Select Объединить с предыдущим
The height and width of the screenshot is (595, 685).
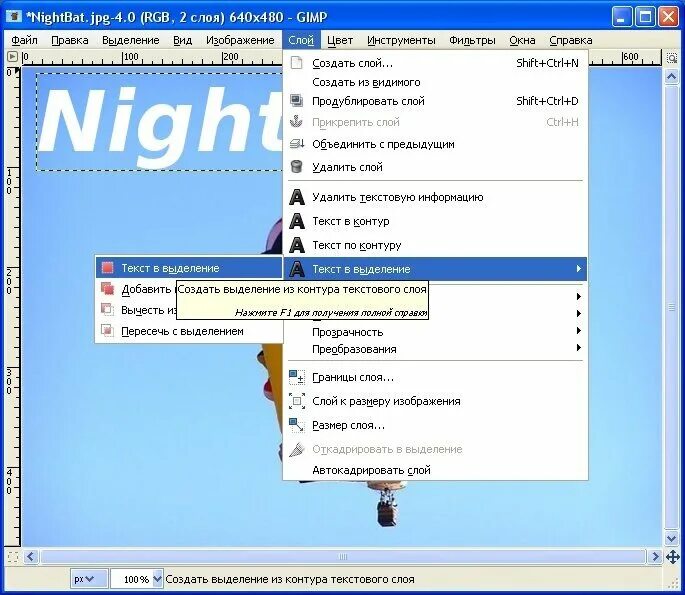pos(436,144)
